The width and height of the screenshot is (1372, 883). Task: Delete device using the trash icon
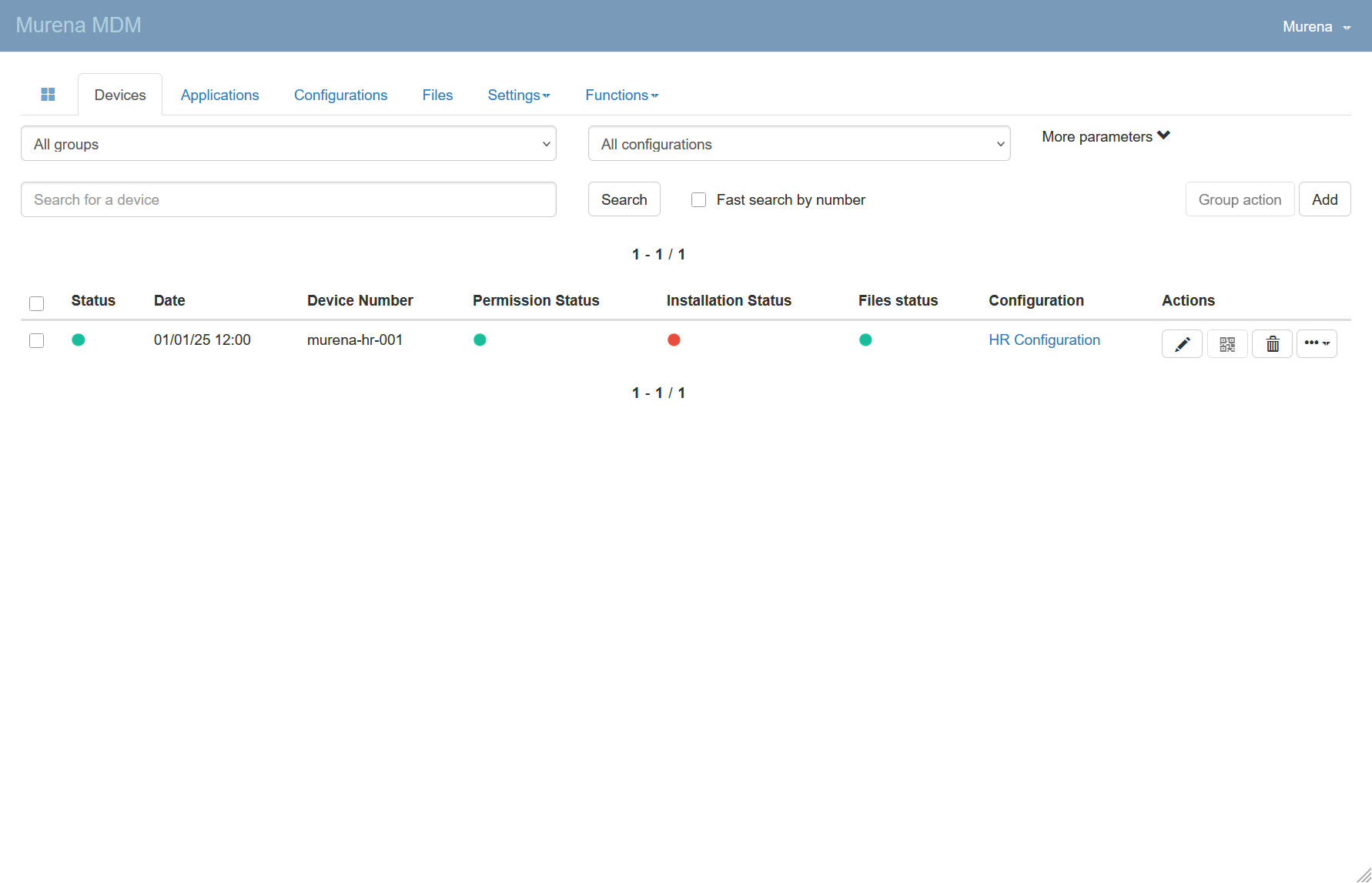(x=1272, y=343)
